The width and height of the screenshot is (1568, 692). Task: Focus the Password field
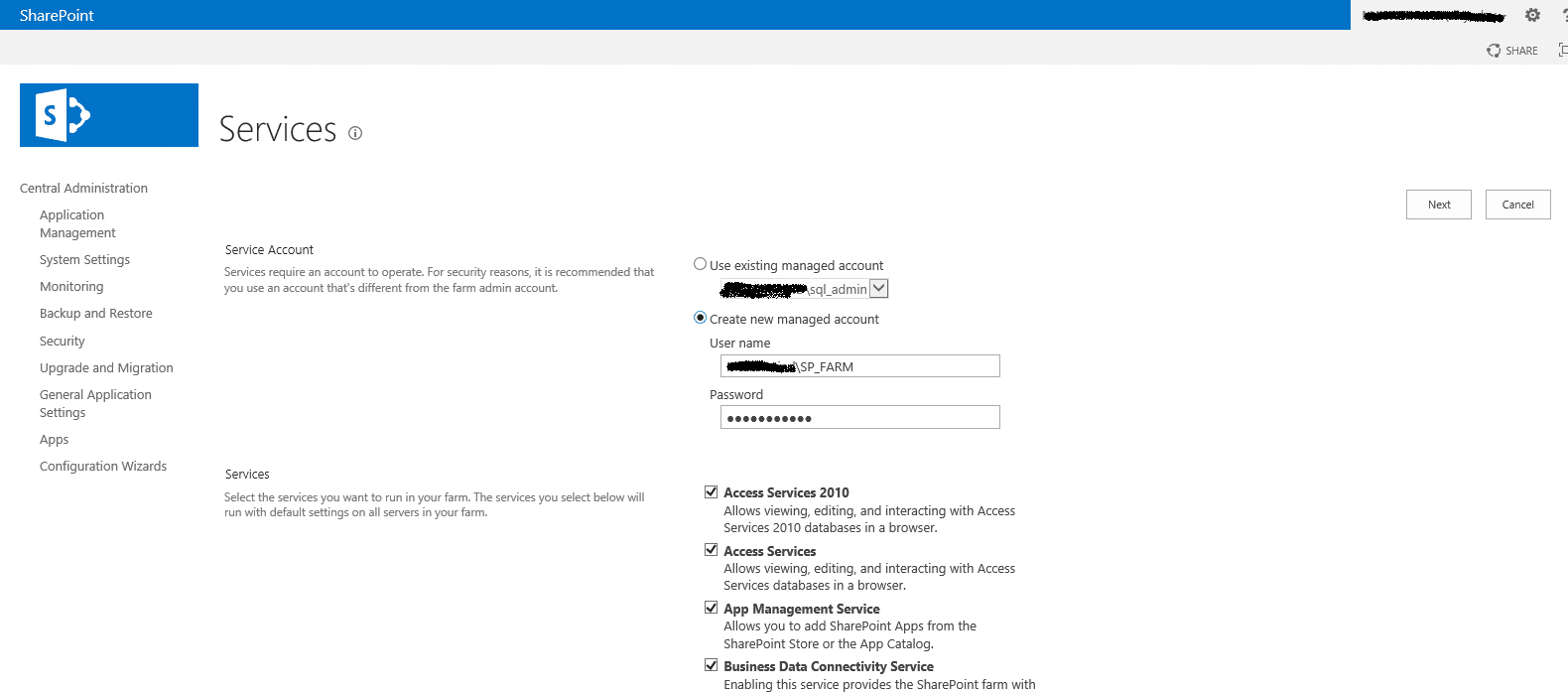tap(859, 417)
